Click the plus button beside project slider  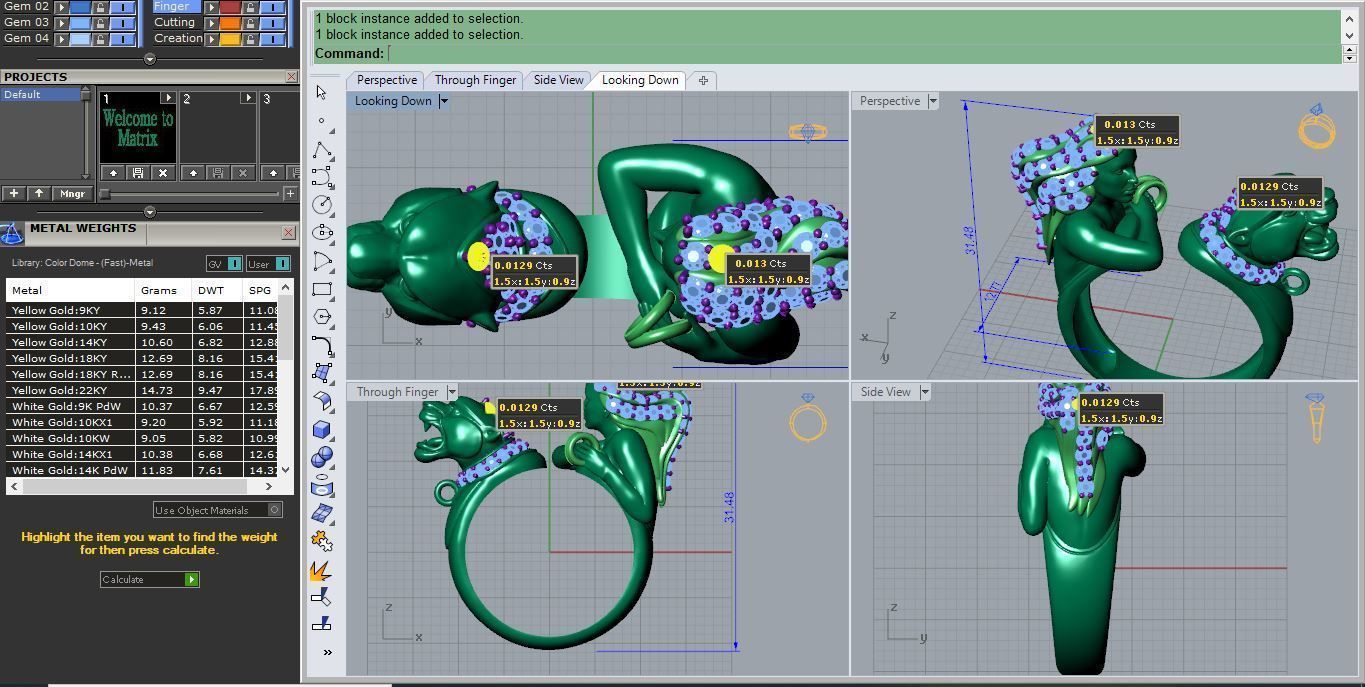(290, 194)
